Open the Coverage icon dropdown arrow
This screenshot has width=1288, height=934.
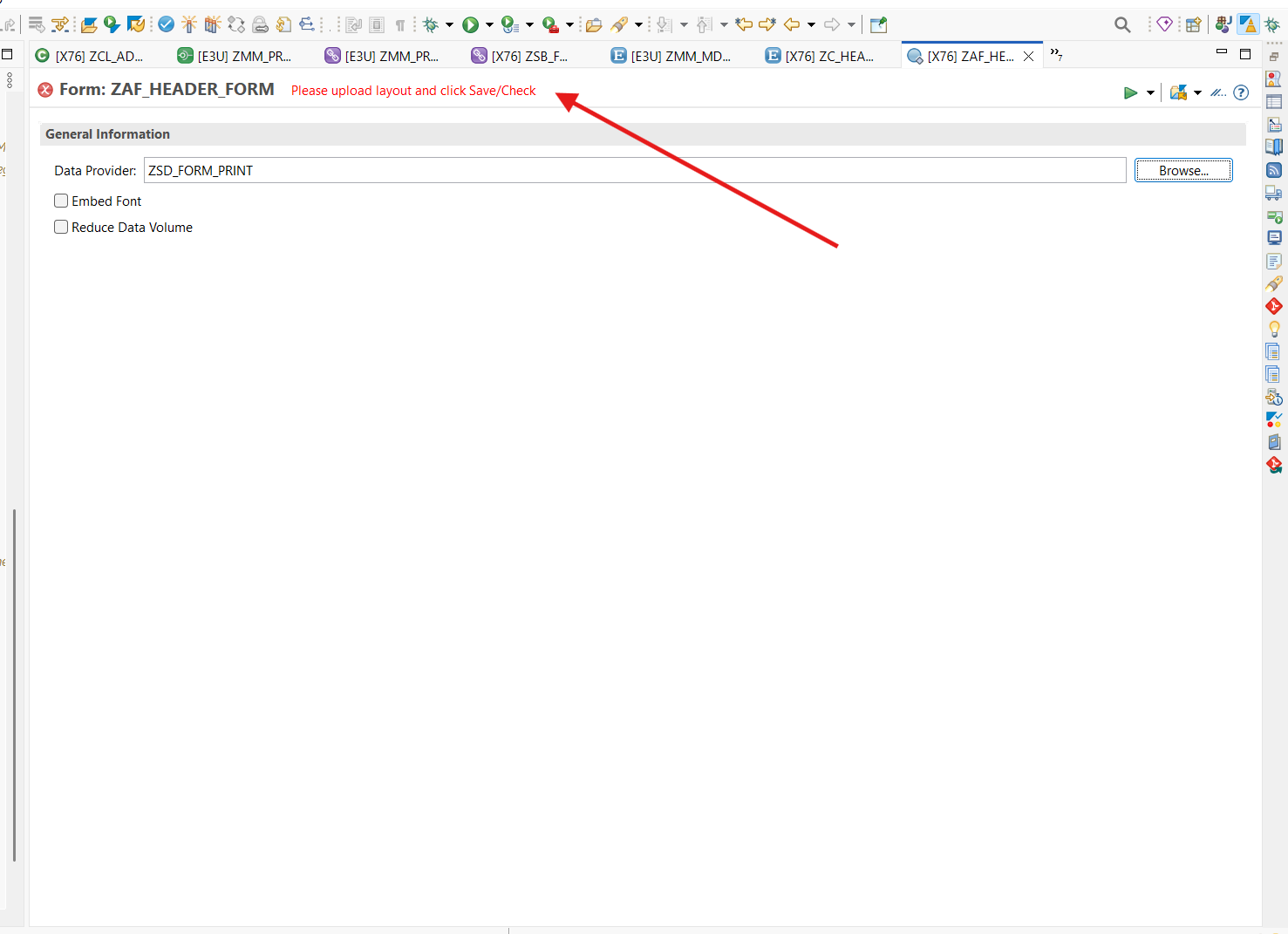point(529,24)
